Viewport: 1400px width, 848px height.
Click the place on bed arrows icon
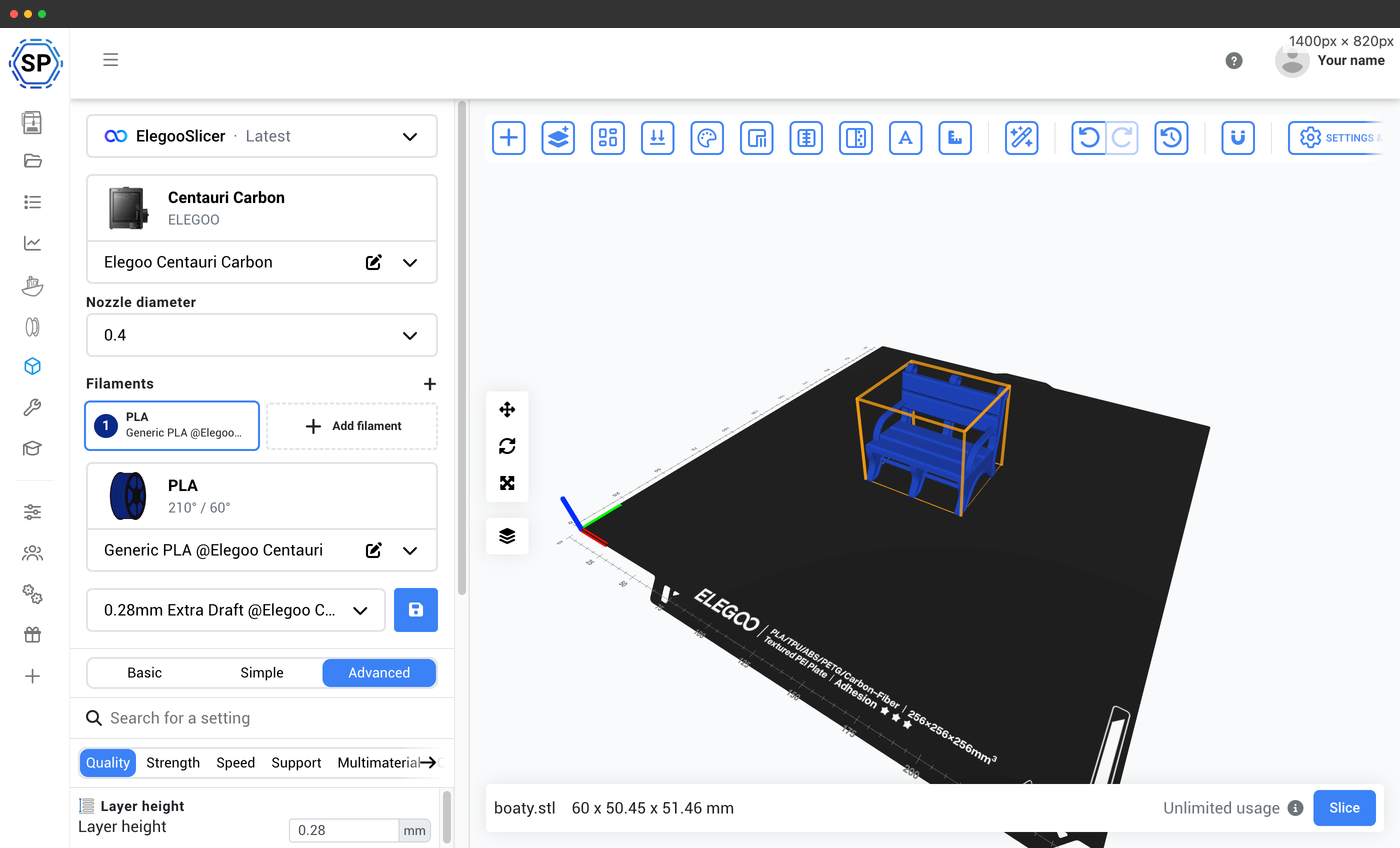[658, 138]
